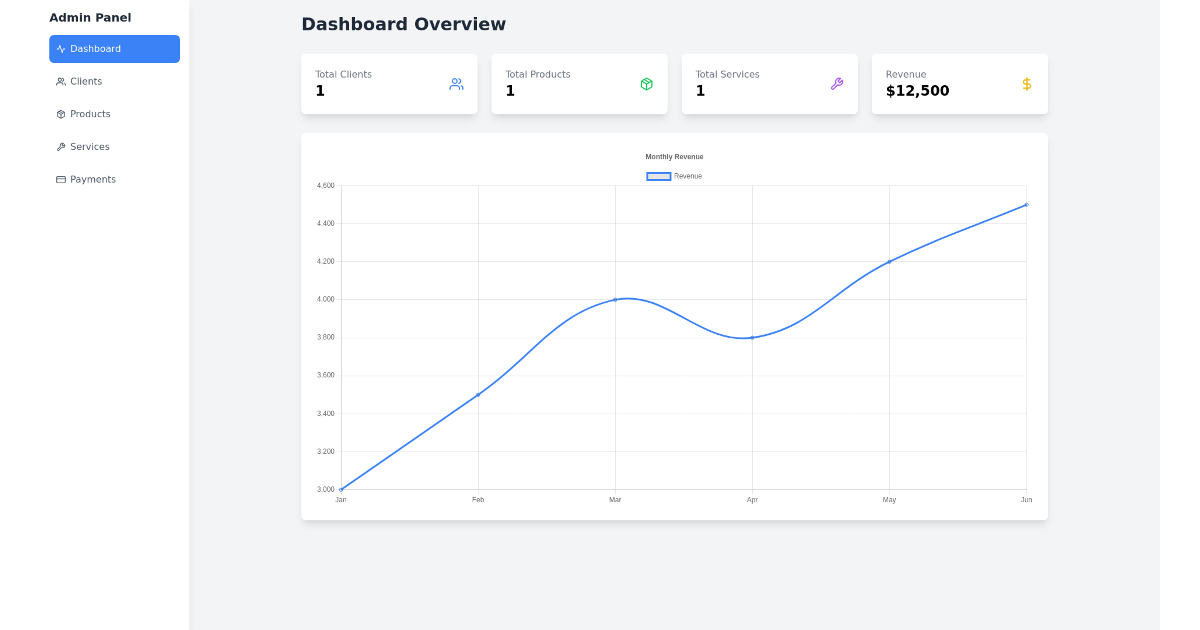The width and height of the screenshot is (1200, 630).
Task: Click the Payments card icon in the sidebar
Action: (60, 179)
